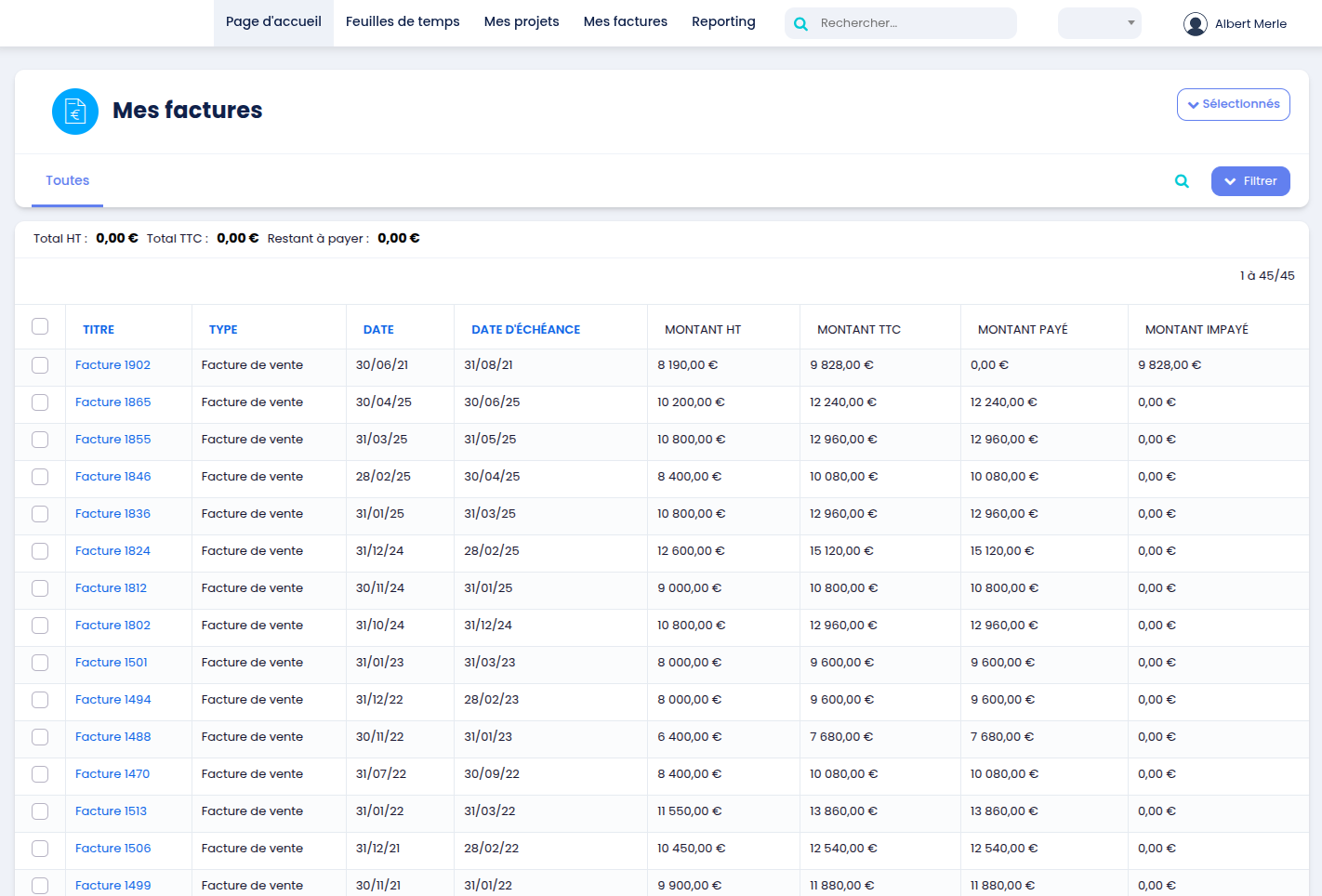Select the checkbox next to Facture 1846

pos(40,477)
